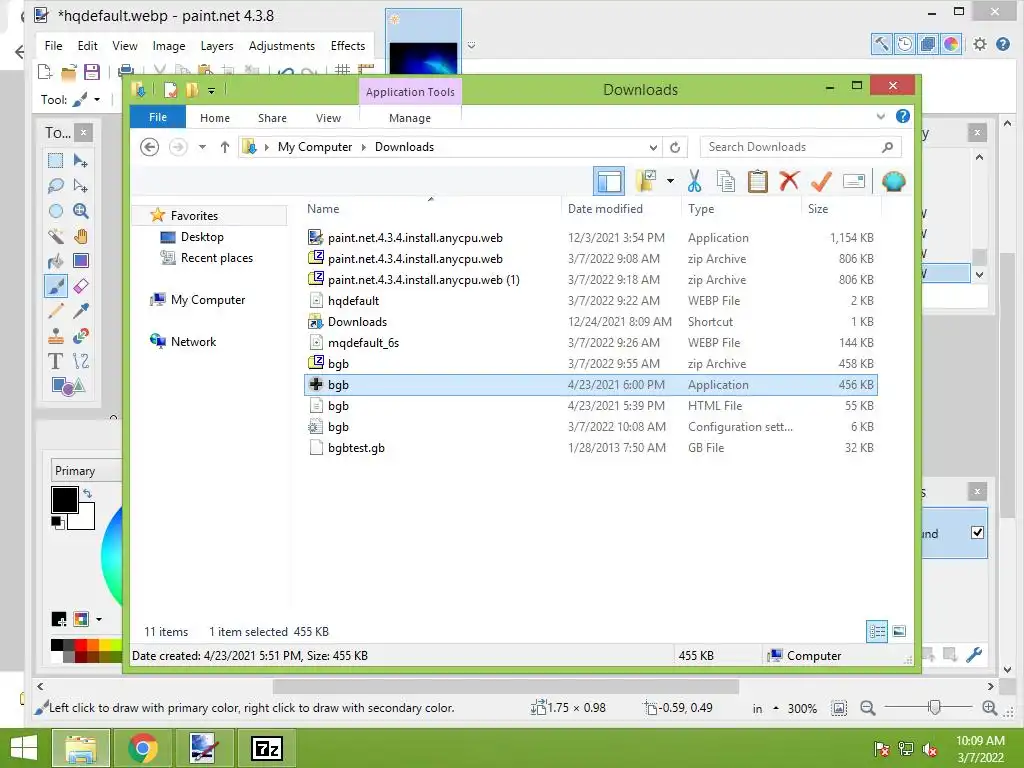Select the Ellipse Select tool
Image resolution: width=1024 pixels, height=768 pixels.
(x=56, y=211)
